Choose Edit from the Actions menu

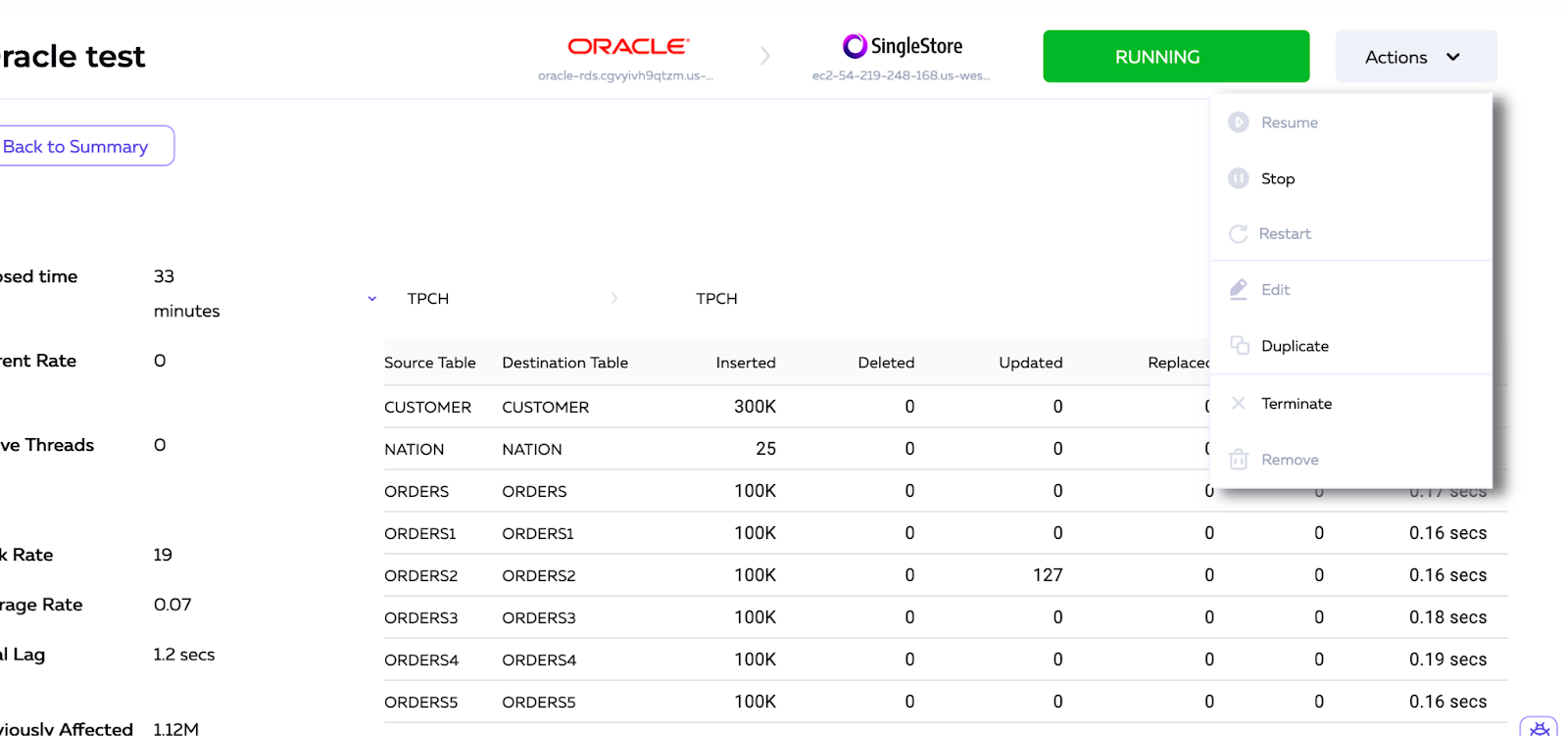(x=1351, y=290)
